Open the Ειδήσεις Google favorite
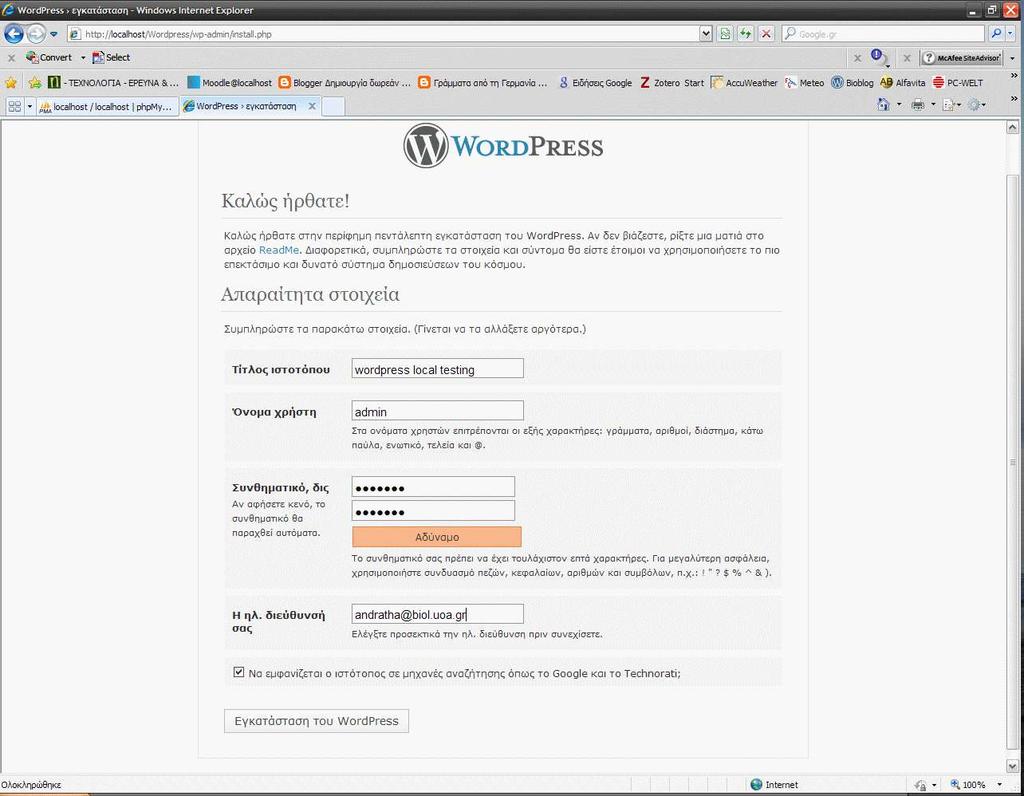Viewport: 1024px width, 796px height. (595, 83)
